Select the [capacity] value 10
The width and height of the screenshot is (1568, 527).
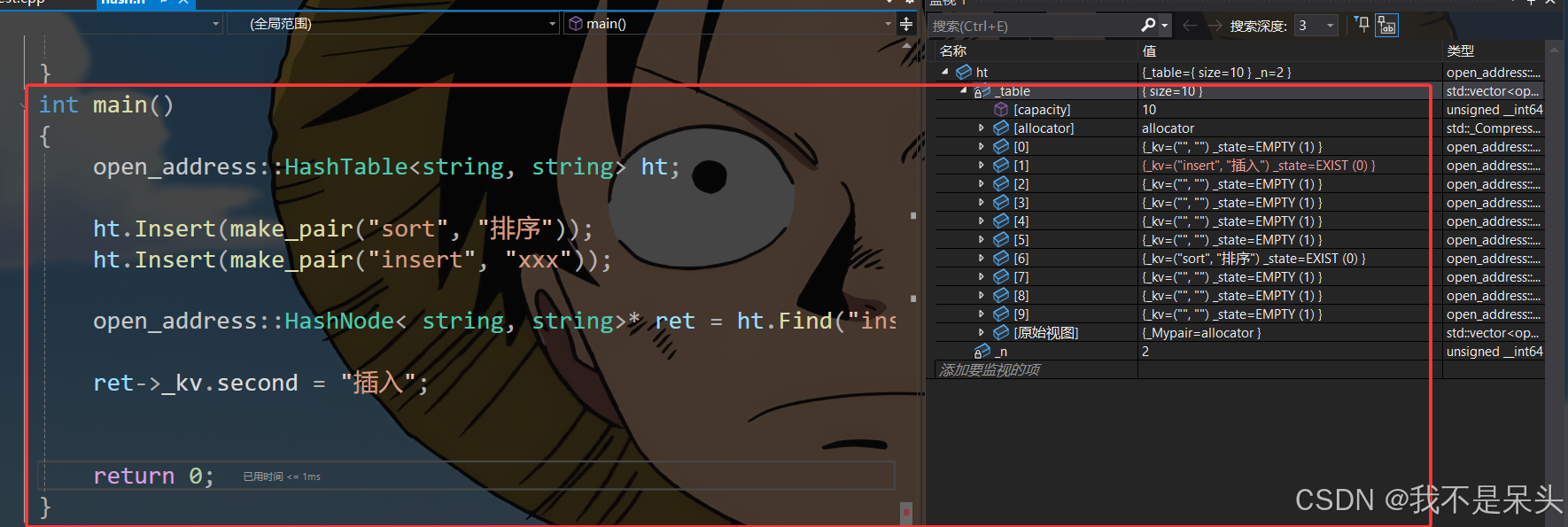(x=1290, y=110)
